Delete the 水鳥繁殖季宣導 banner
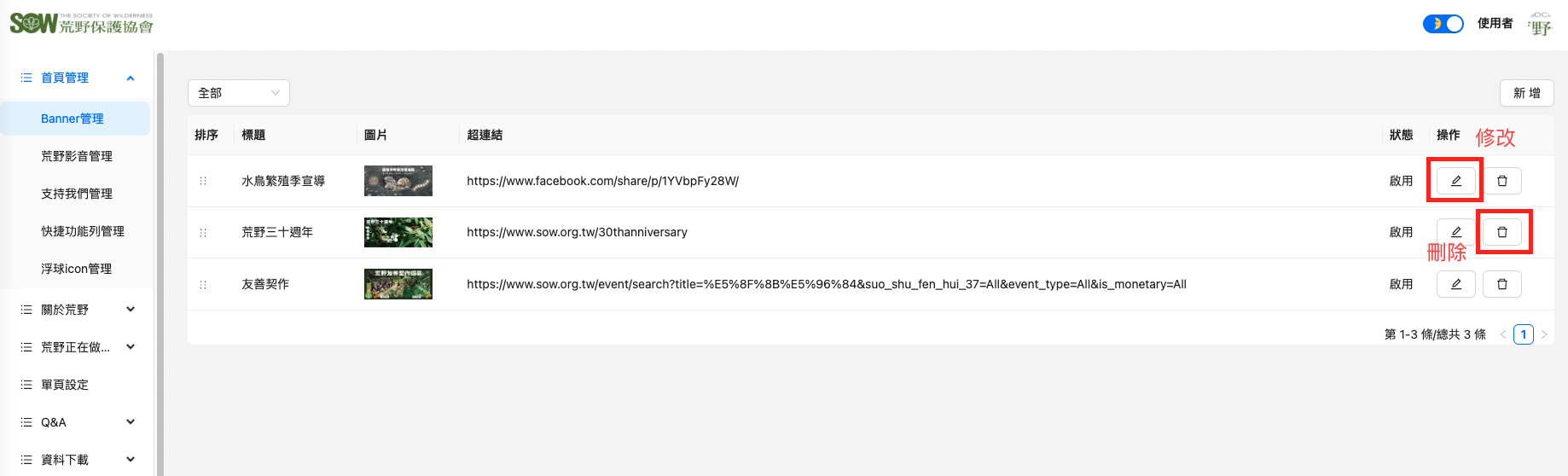This screenshot has width=1568, height=476. click(x=1501, y=181)
